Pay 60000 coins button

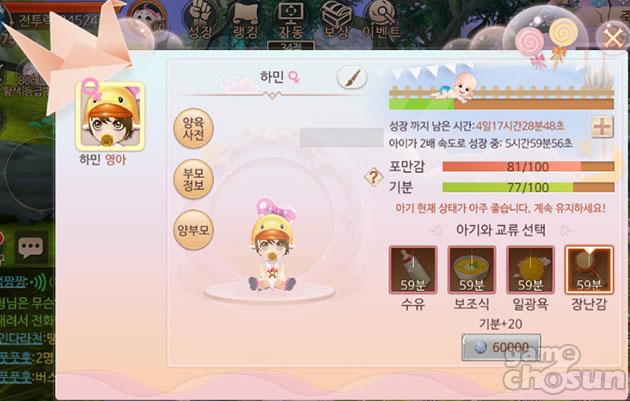(501, 348)
